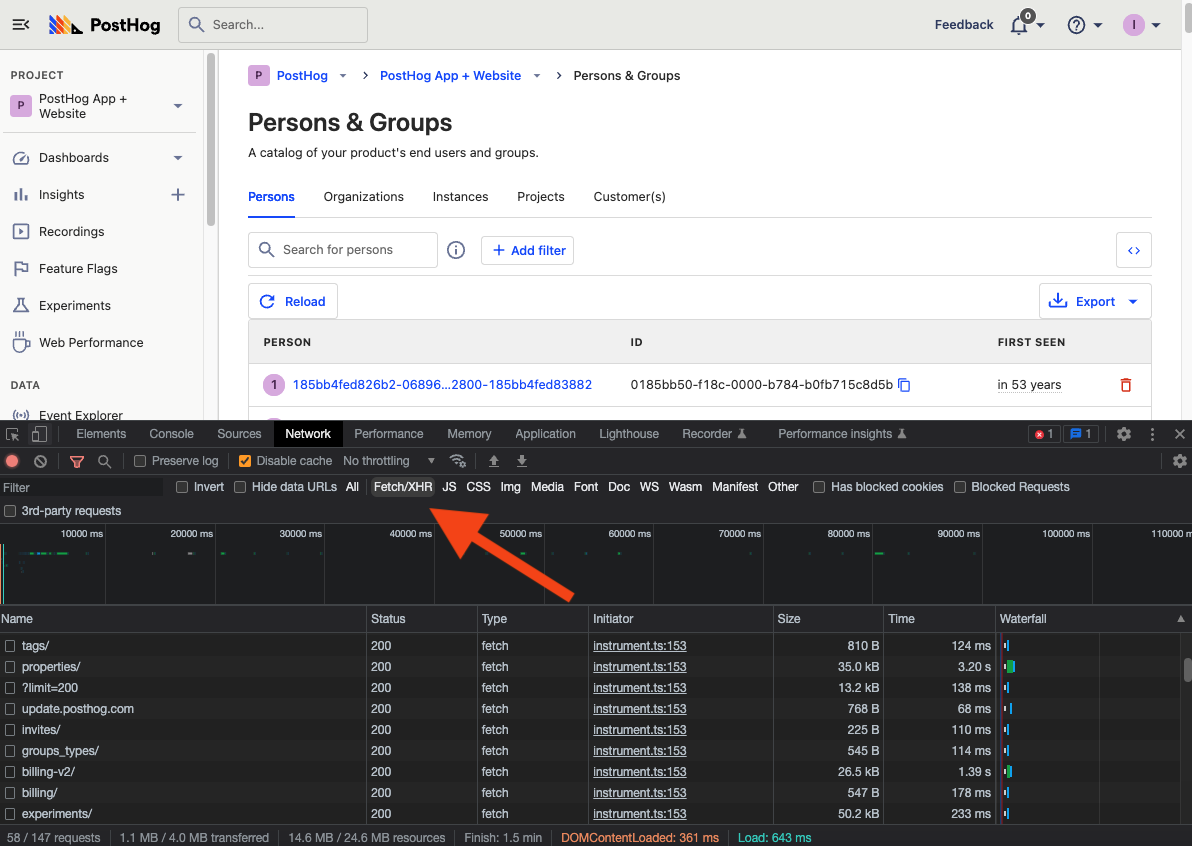Click the Add filter button
Screen dimensions: 1192x846
click(x=527, y=250)
